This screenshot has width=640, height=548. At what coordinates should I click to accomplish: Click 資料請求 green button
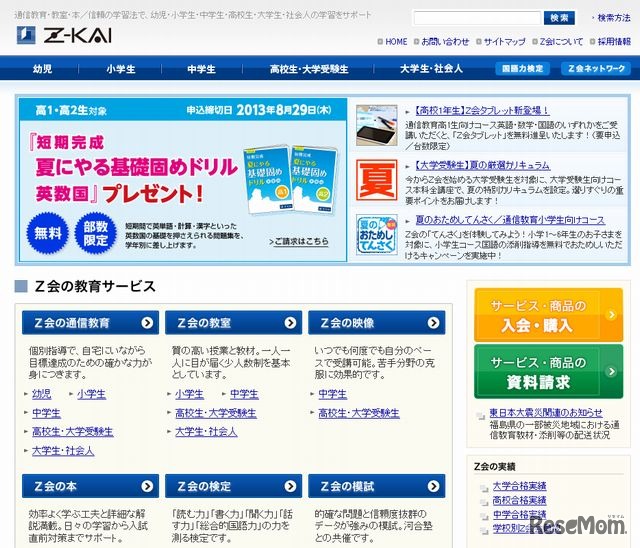pyautogui.click(x=549, y=372)
